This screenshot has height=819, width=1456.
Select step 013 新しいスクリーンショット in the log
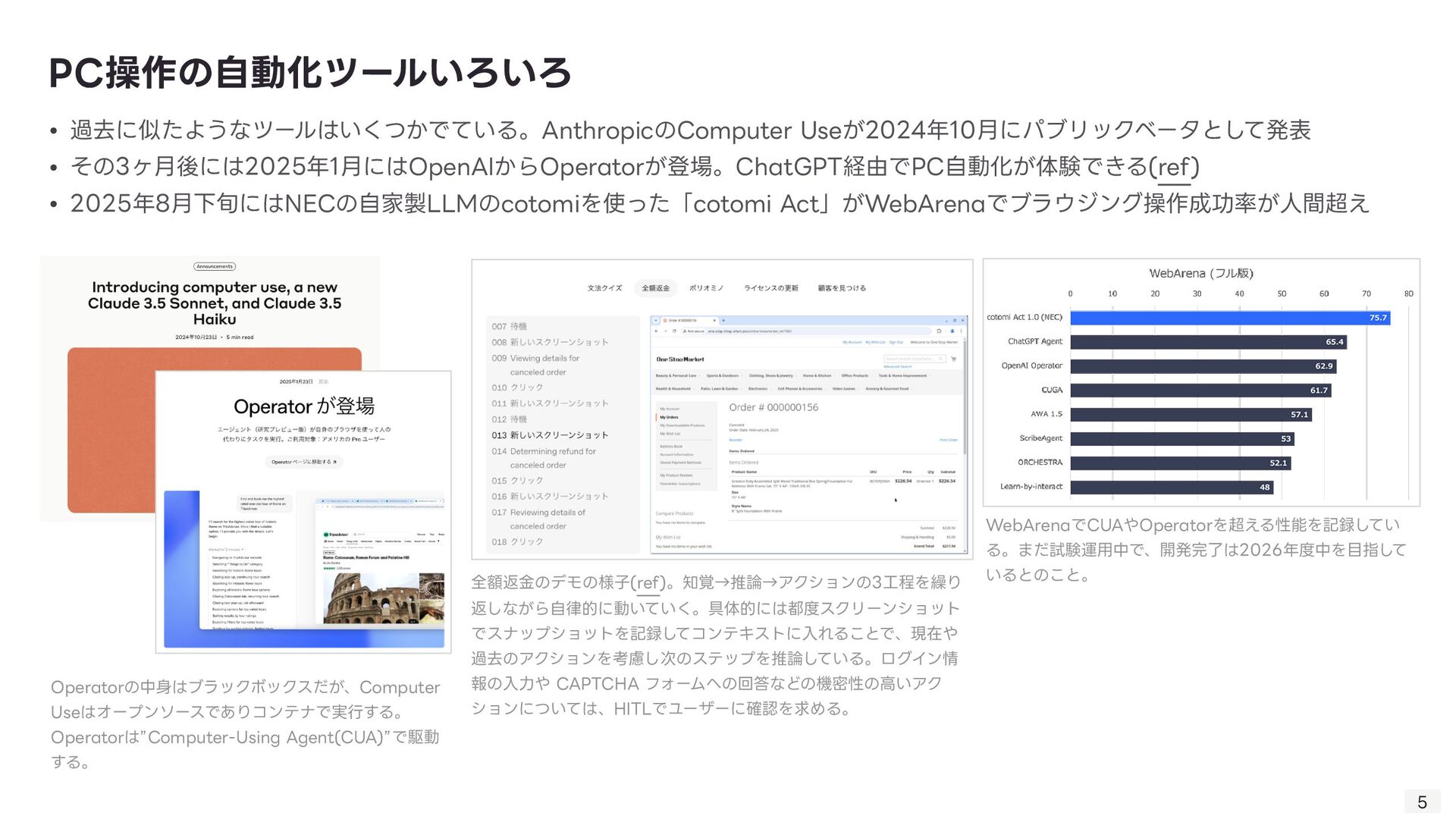pyautogui.click(x=550, y=435)
